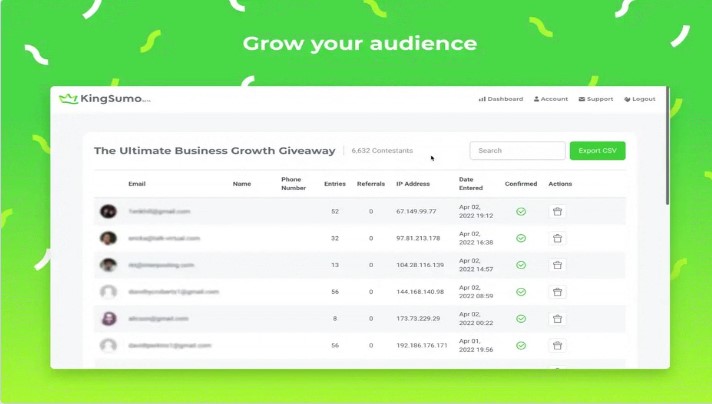Click the page vertical scrollbar
Screen dimensions: 712x404
[x=668, y=145]
